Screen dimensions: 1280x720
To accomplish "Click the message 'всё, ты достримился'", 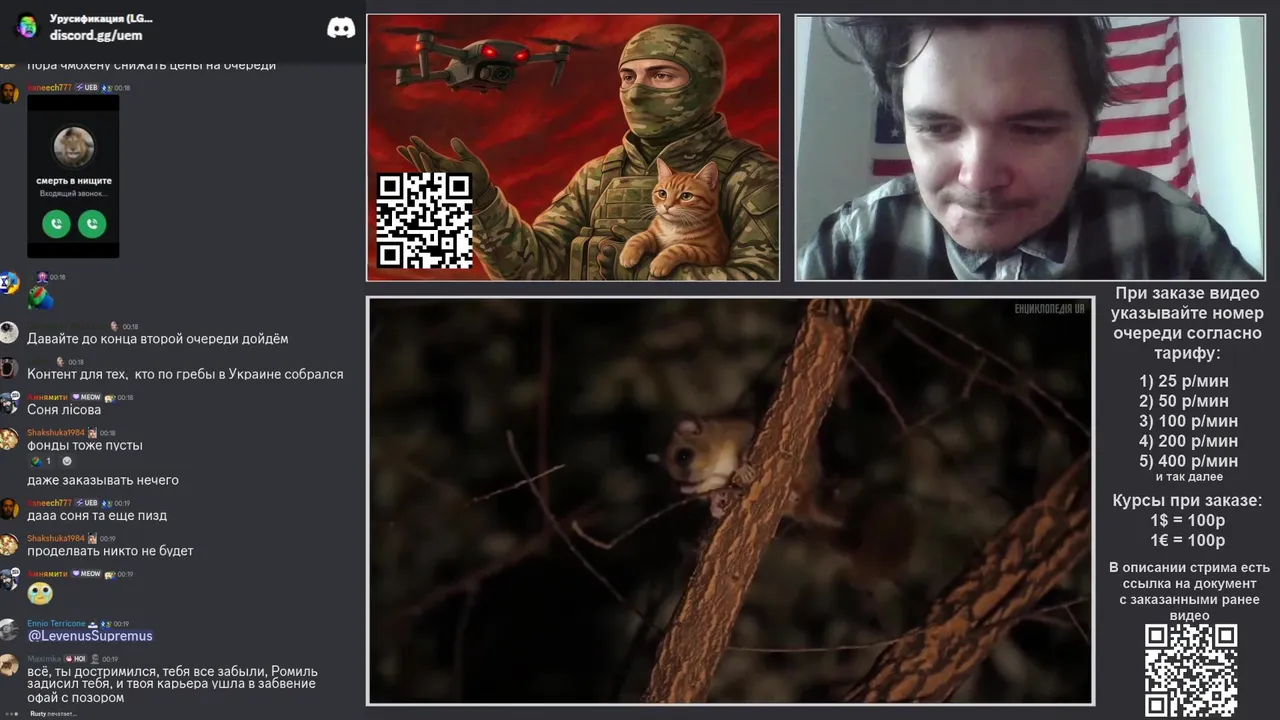I will [172, 684].
